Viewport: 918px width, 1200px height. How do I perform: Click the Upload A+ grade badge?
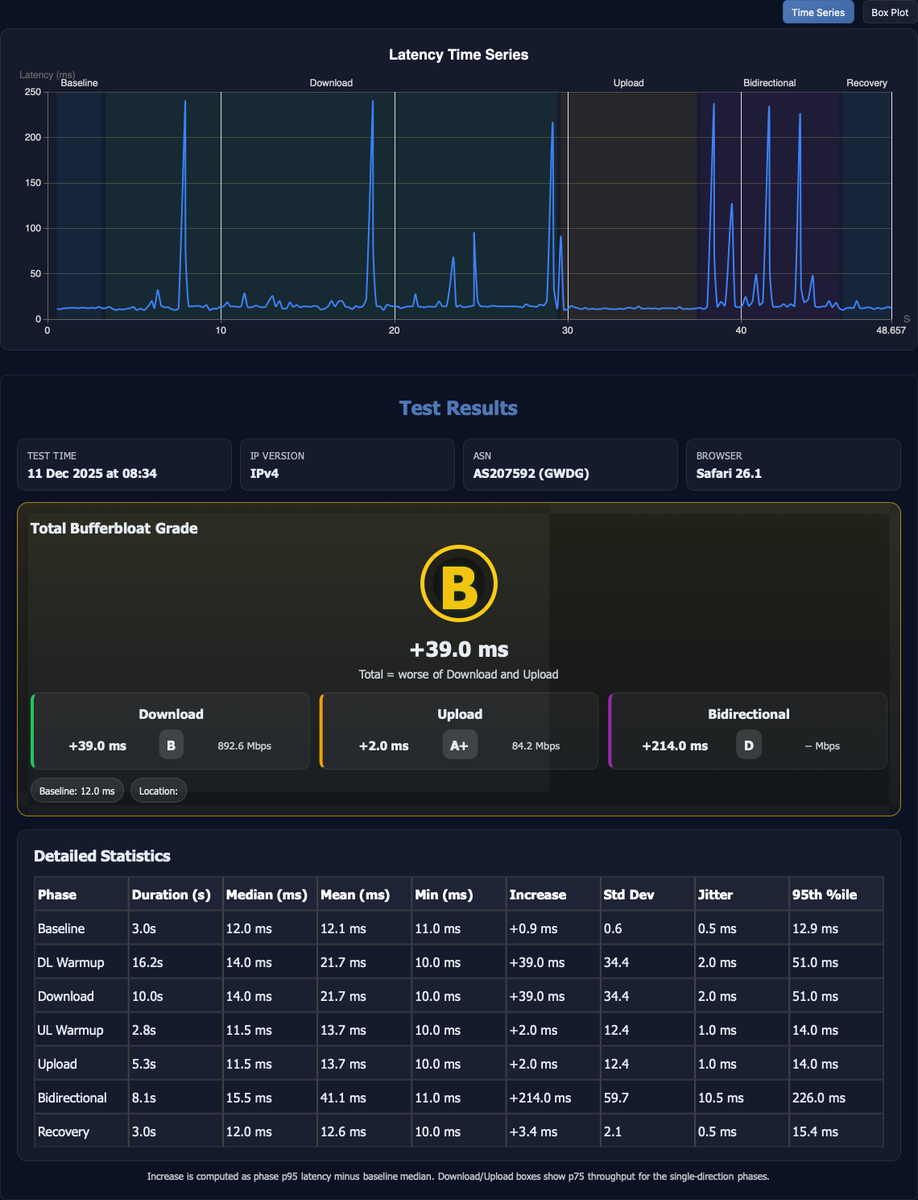460,745
